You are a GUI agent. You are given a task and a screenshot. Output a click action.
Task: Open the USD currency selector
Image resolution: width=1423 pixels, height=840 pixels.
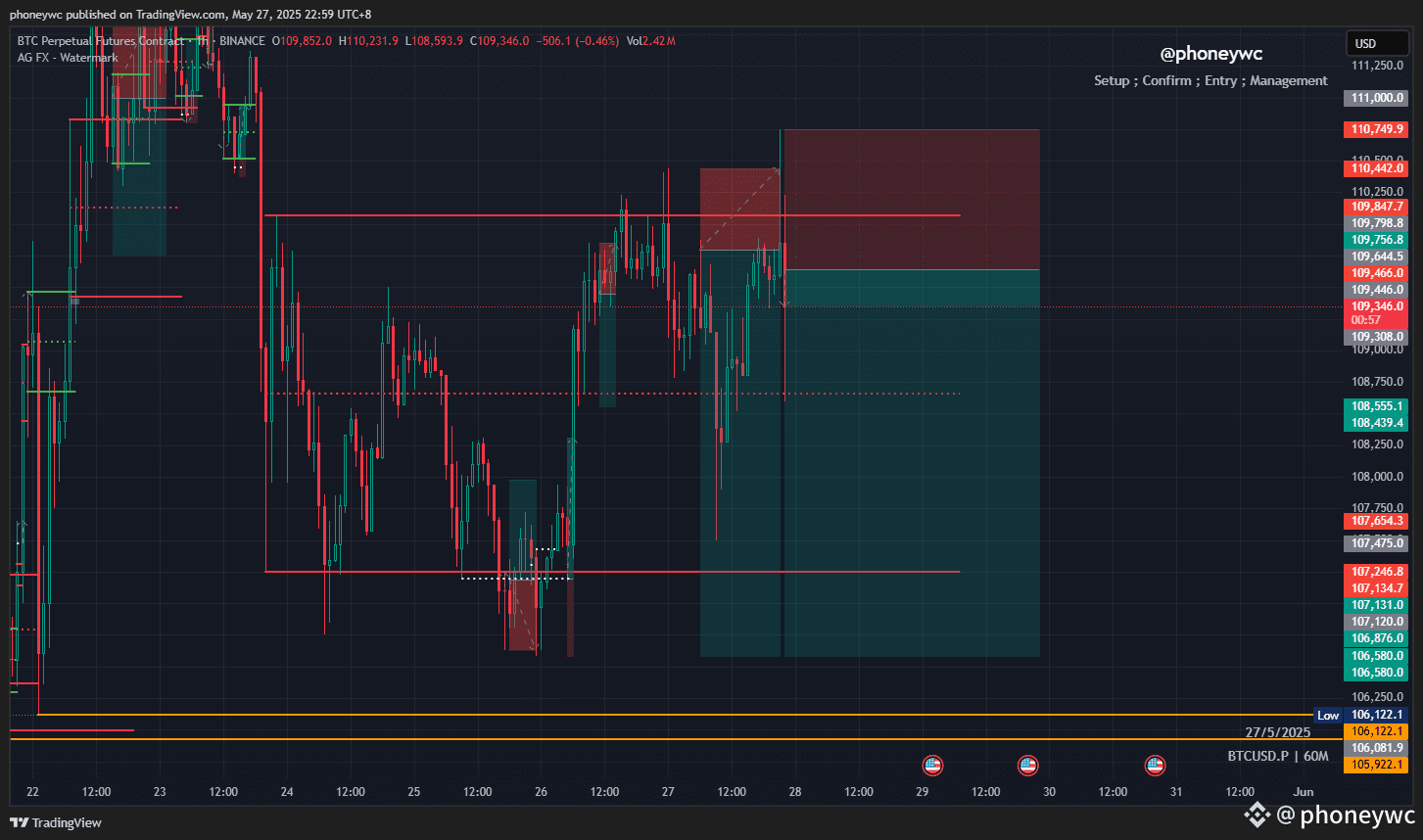(x=1378, y=43)
